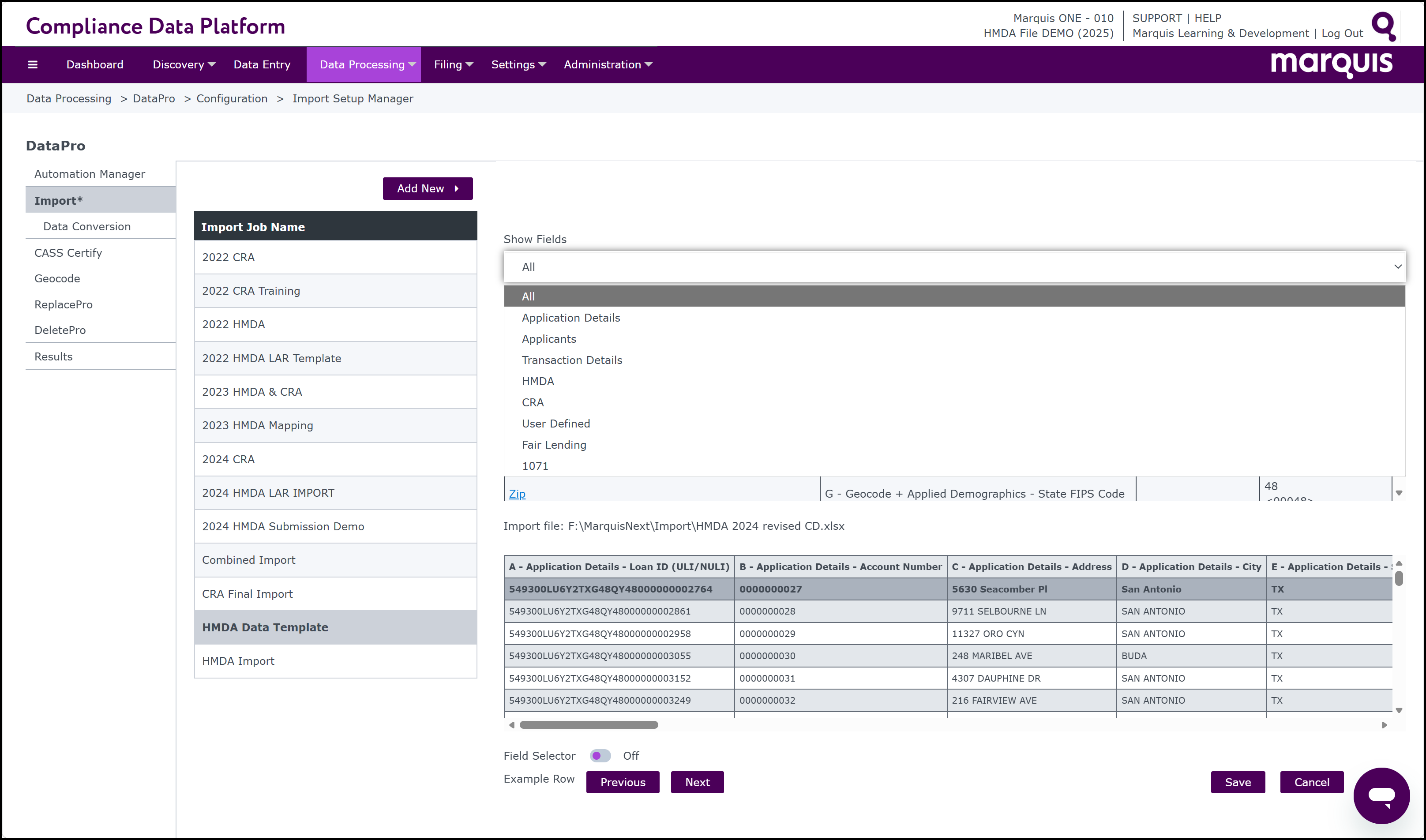
Task: Select Fair Lending option in the list
Action: coord(554,445)
